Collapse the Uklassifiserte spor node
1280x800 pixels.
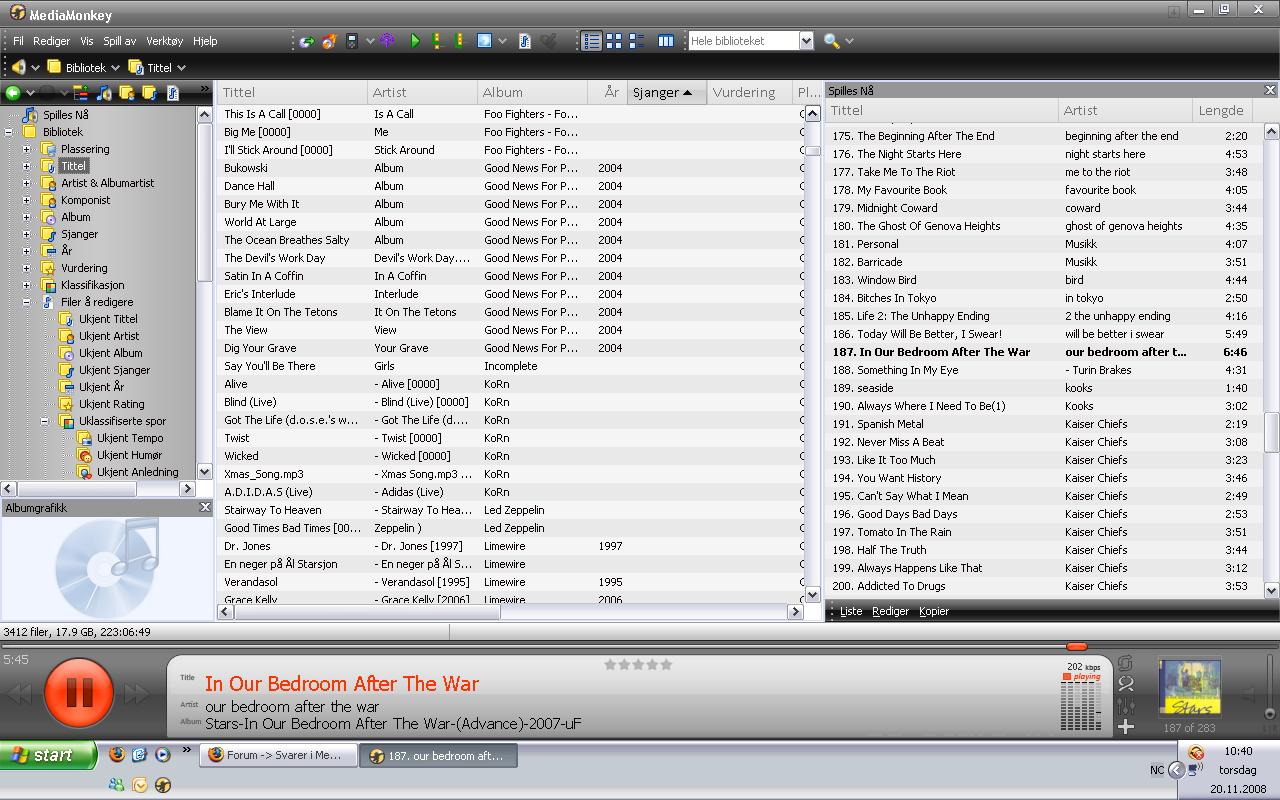tap(45, 421)
